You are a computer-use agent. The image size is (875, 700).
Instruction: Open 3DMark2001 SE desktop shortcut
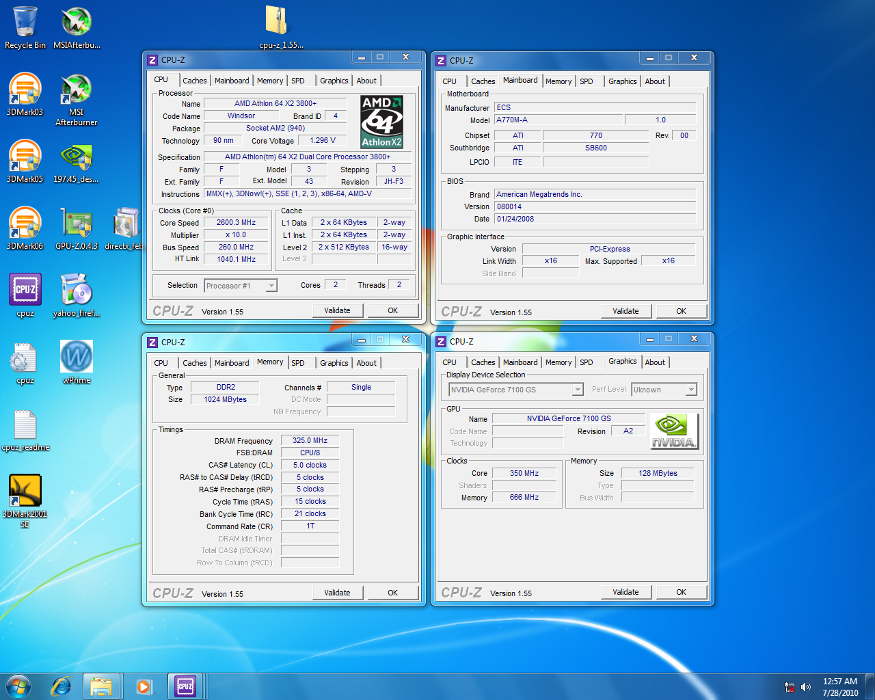(x=25, y=501)
